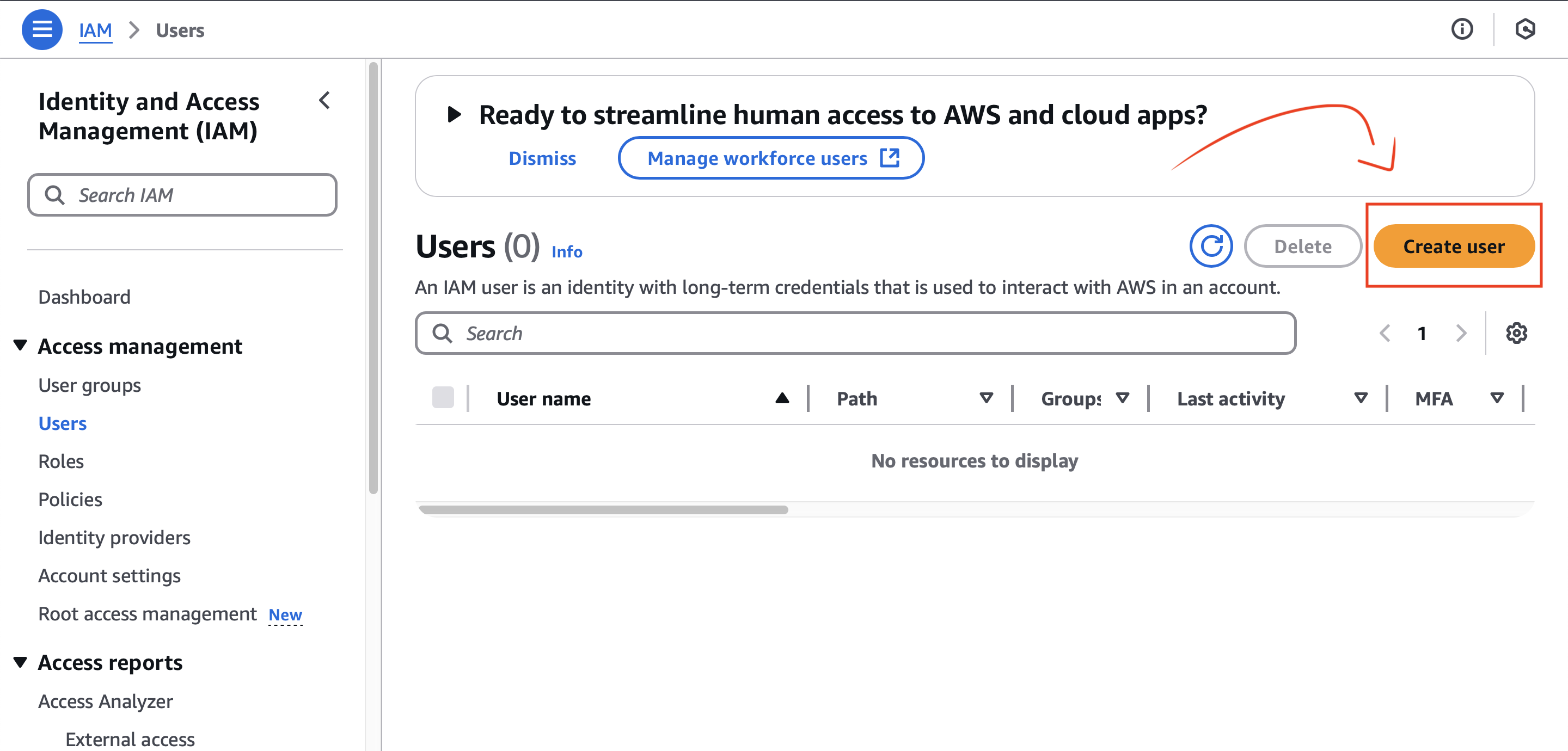1568x751 pixels.
Task: Click page number 1 in pagination
Action: tap(1423, 334)
